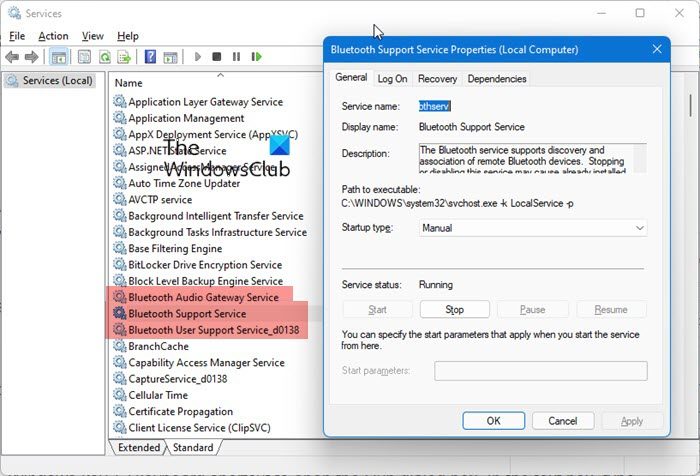Select Block Level Backup Engine Service row
The image size is (700, 476).
(x=198, y=281)
